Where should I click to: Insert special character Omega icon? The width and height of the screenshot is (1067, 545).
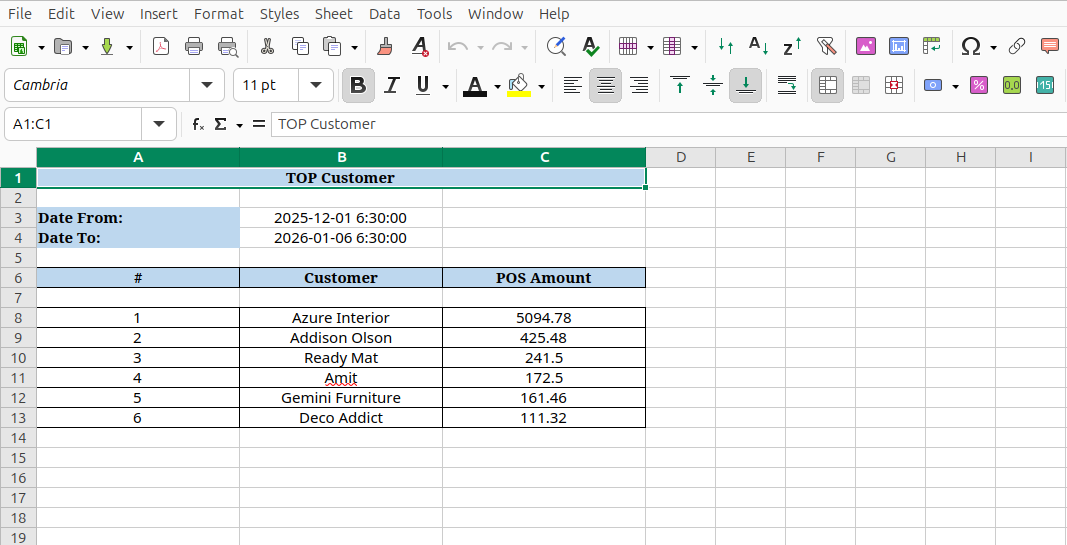tap(970, 47)
